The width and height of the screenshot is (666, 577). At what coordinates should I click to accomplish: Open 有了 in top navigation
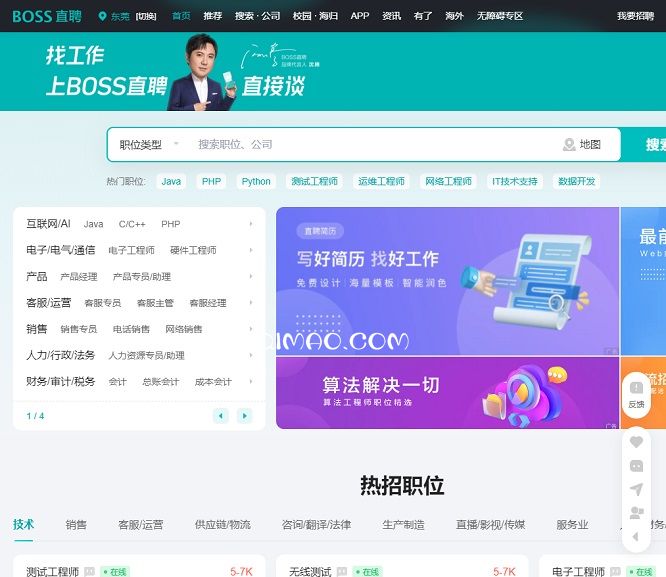[x=423, y=16]
